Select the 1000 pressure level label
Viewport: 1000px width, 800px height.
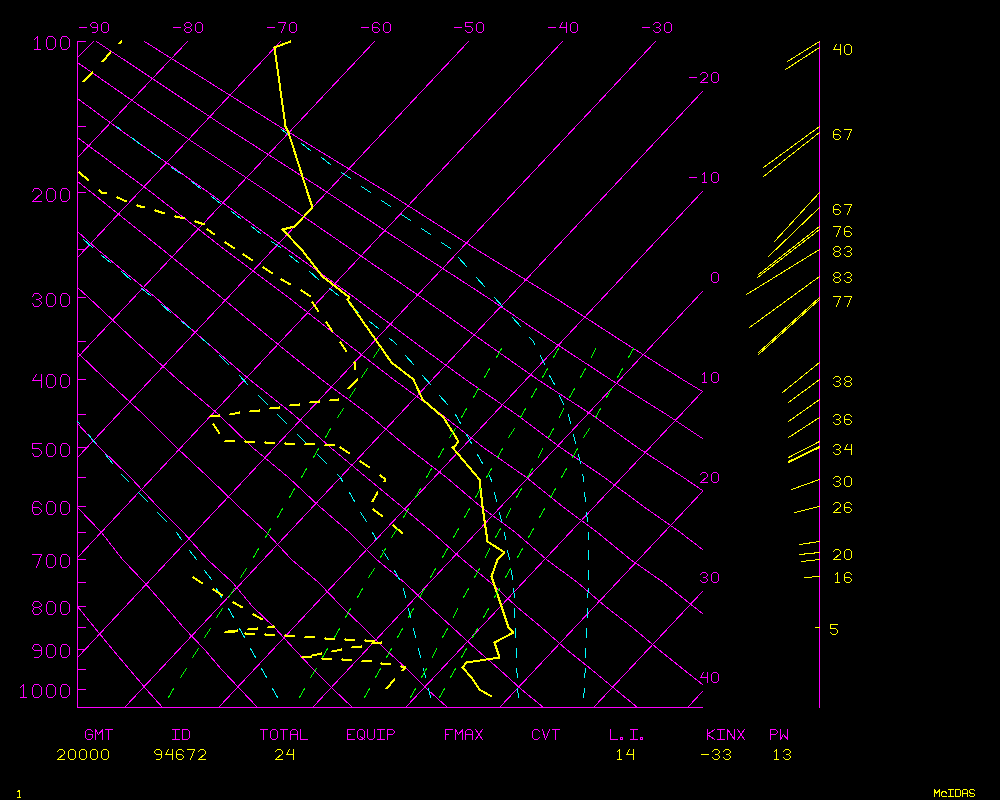coord(44,691)
